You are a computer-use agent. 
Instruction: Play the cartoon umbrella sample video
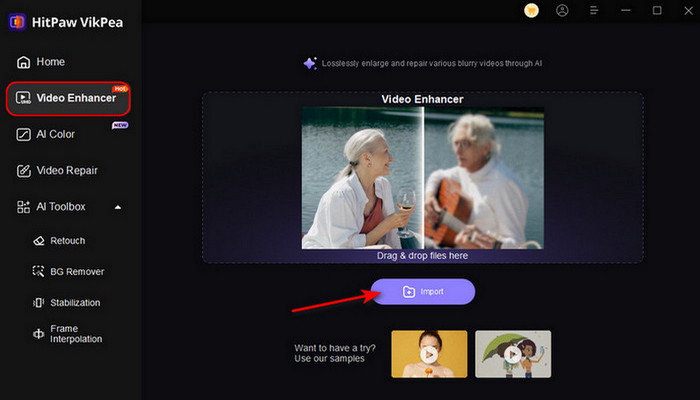(513, 354)
